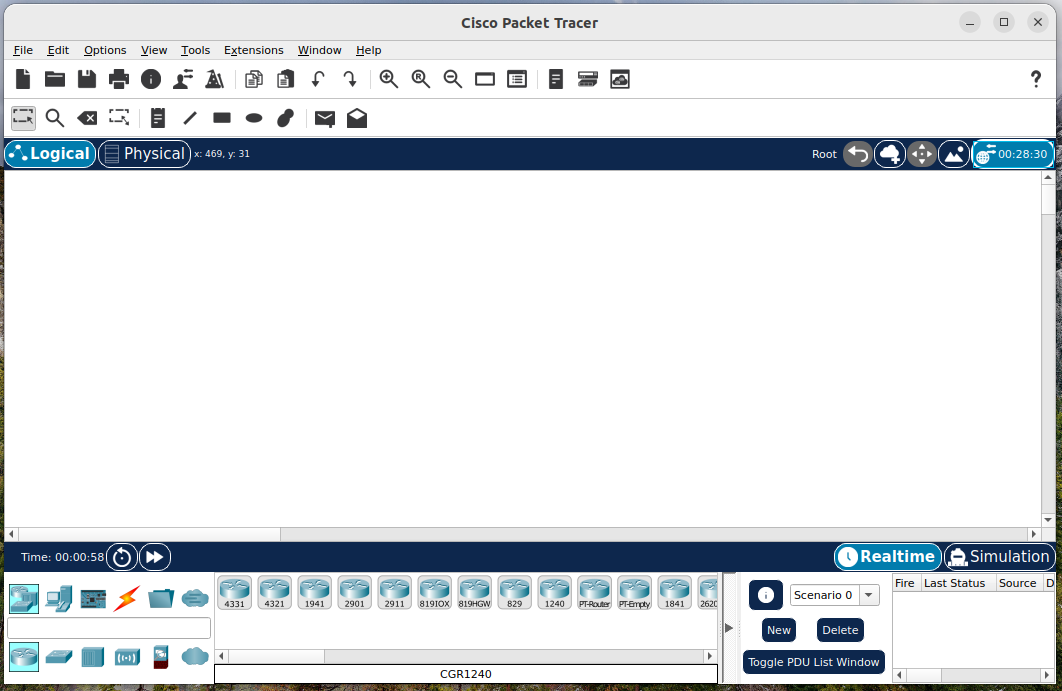The width and height of the screenshot is (1062, 691).
Task: Print the workspace using the printer icon
Action: pos(119,79)
